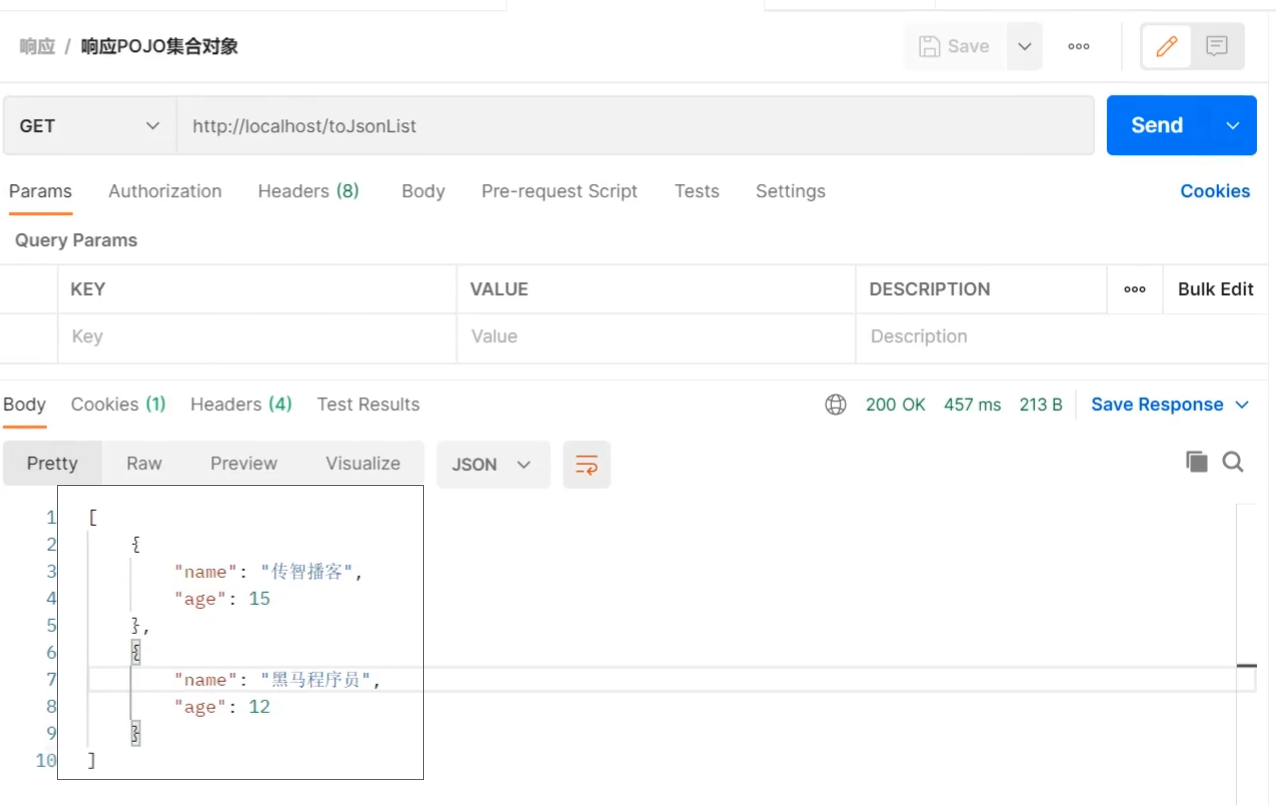Open the three-dots column options in params table
This screenshot has height=805, width=1276.
pos(1134,289)
